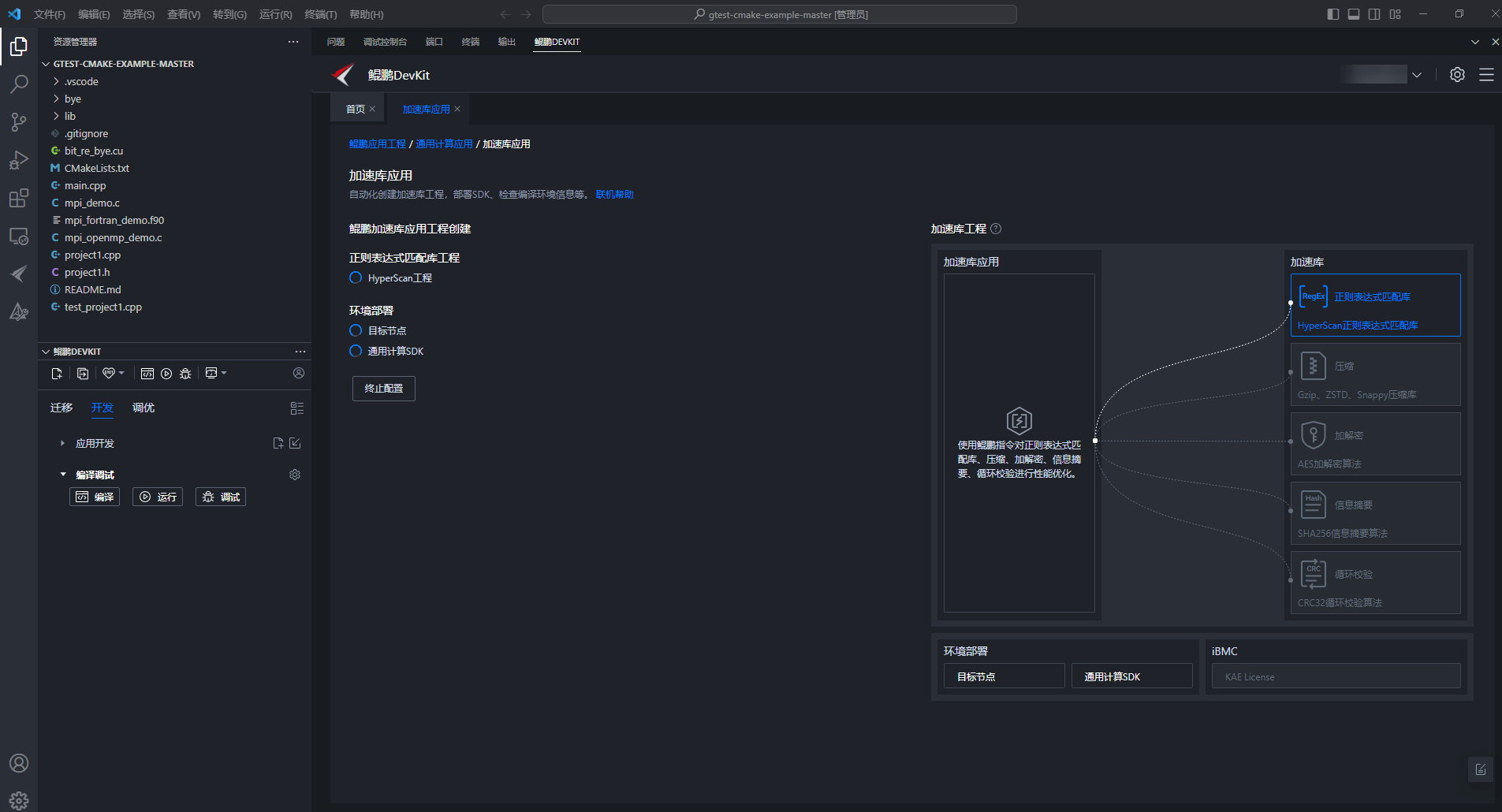The height and width of the screenshot is (812, 1502).
Task: Open main.cpp in the explorer
Action: click(x=85, y=185)
